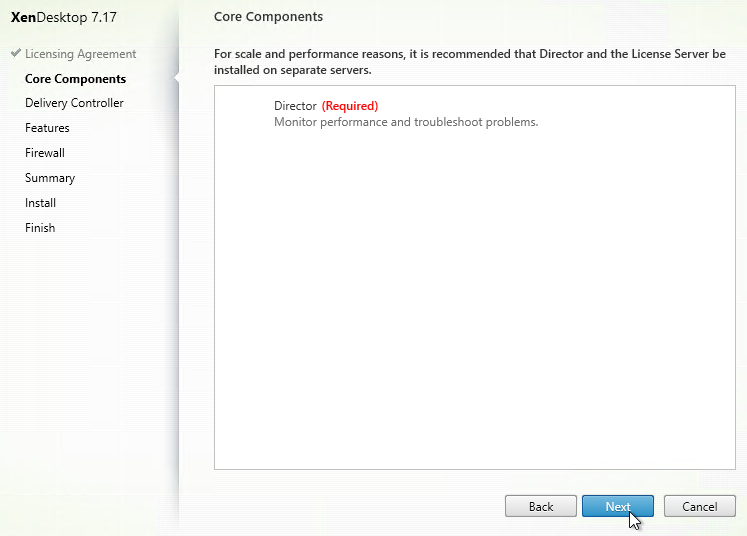Click the Licensing Agreement checkmark icon
Image resolution: width=747 pixels, height=536 pixels.
pos(16,53)
